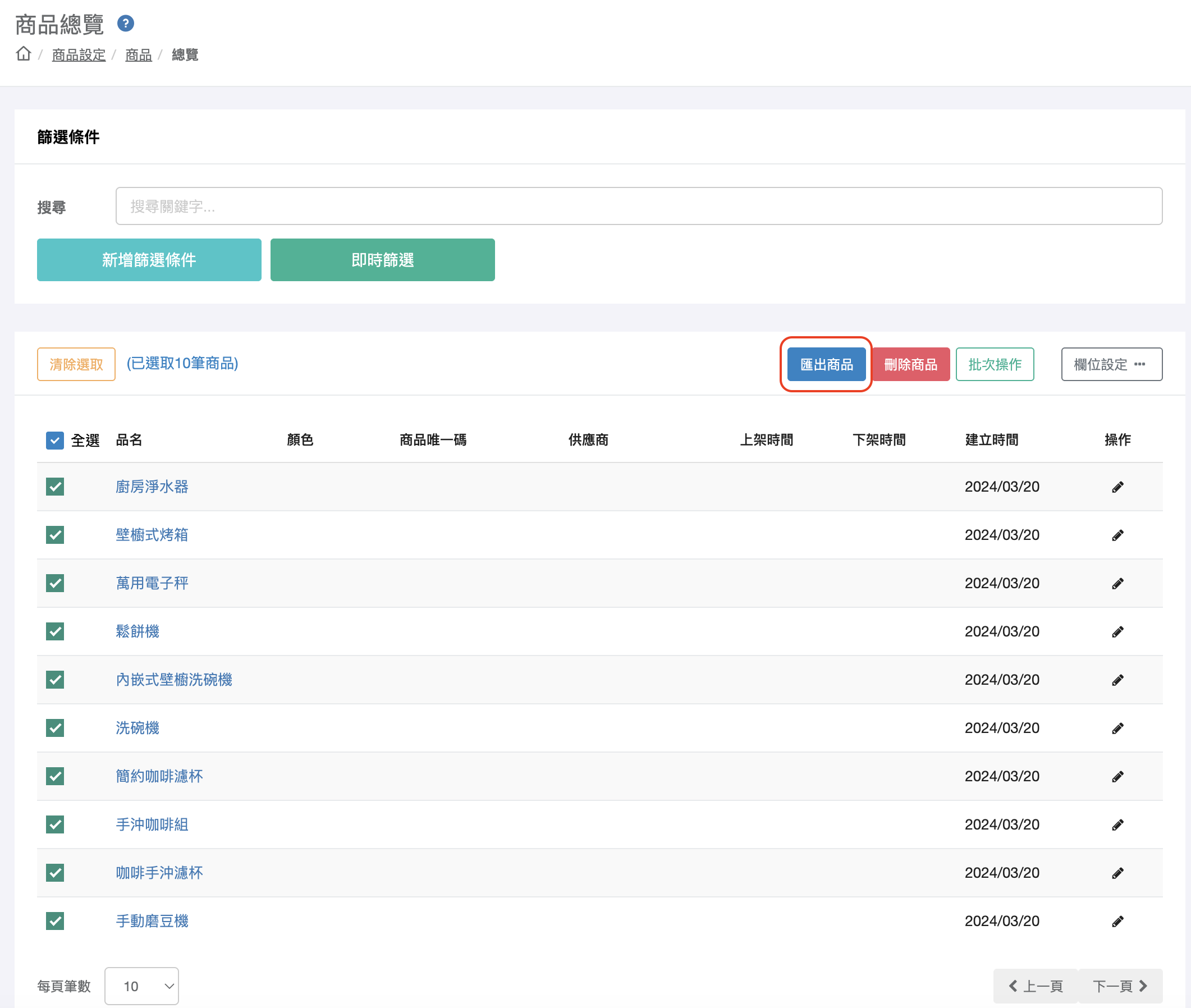Viewport: 1191px width, 1008px height.
Task: Click the 建立時間 column header
Action: [992, 440]
